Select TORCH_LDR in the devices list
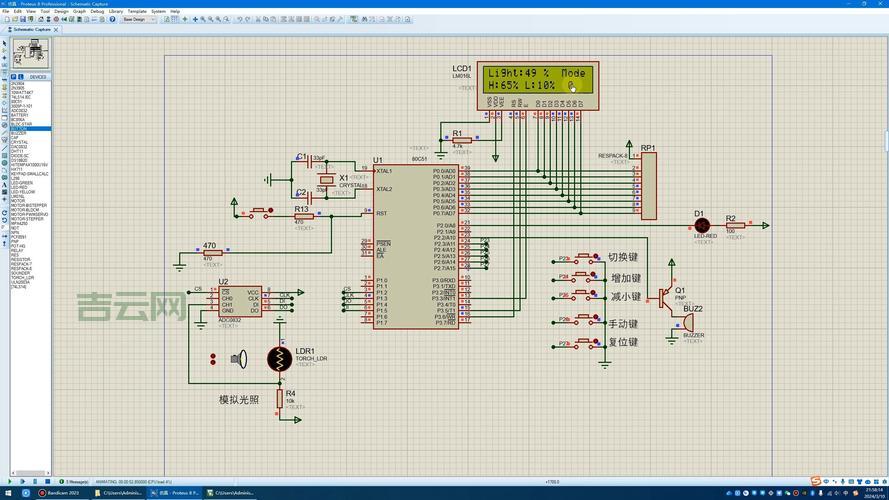Screen dimensions: 889x500 click(x=22, y=277)
